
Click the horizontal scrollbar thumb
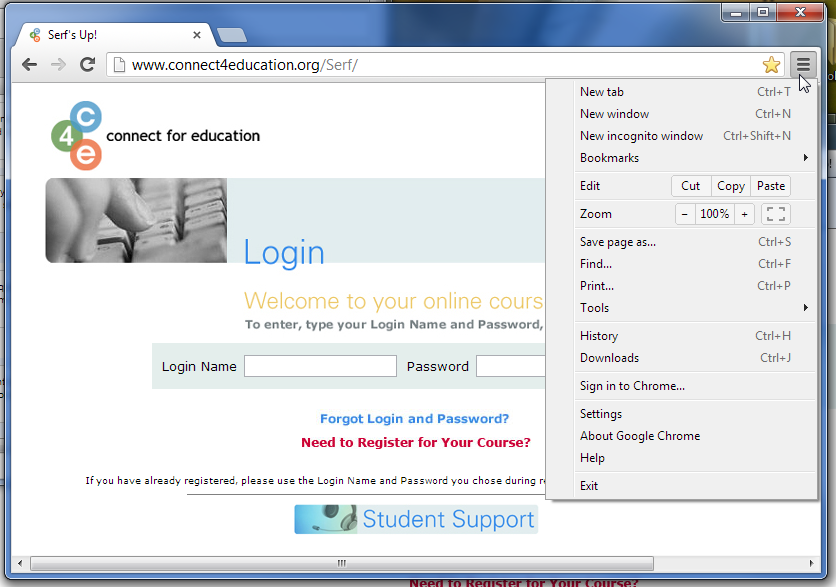click(342, 563)
